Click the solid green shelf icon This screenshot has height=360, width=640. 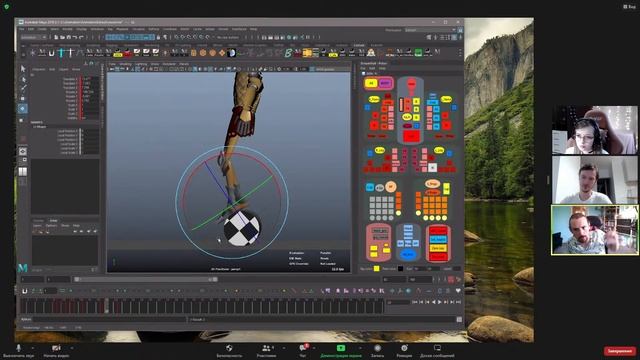[418, 52]
